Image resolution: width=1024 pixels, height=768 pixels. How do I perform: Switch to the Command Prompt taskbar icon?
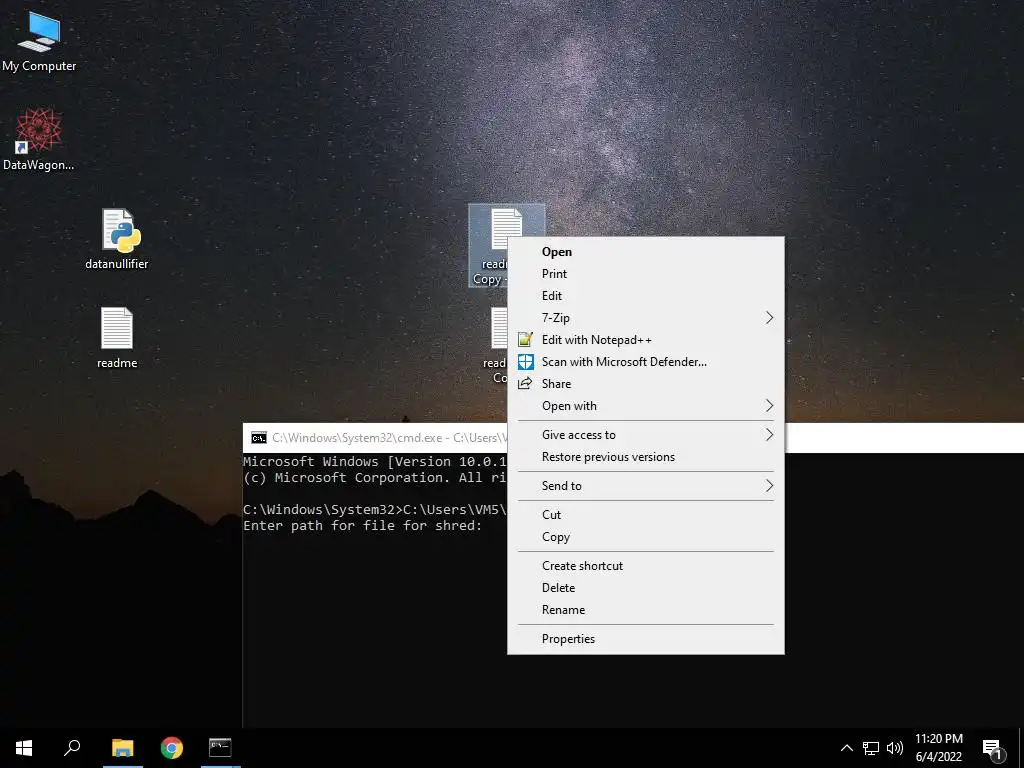click(x=220, y=748)
